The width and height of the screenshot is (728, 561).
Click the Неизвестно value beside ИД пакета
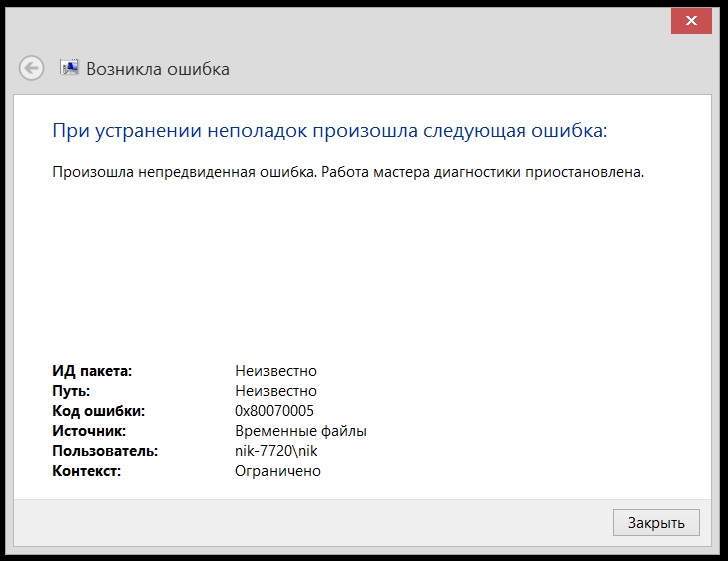(276, 371)
